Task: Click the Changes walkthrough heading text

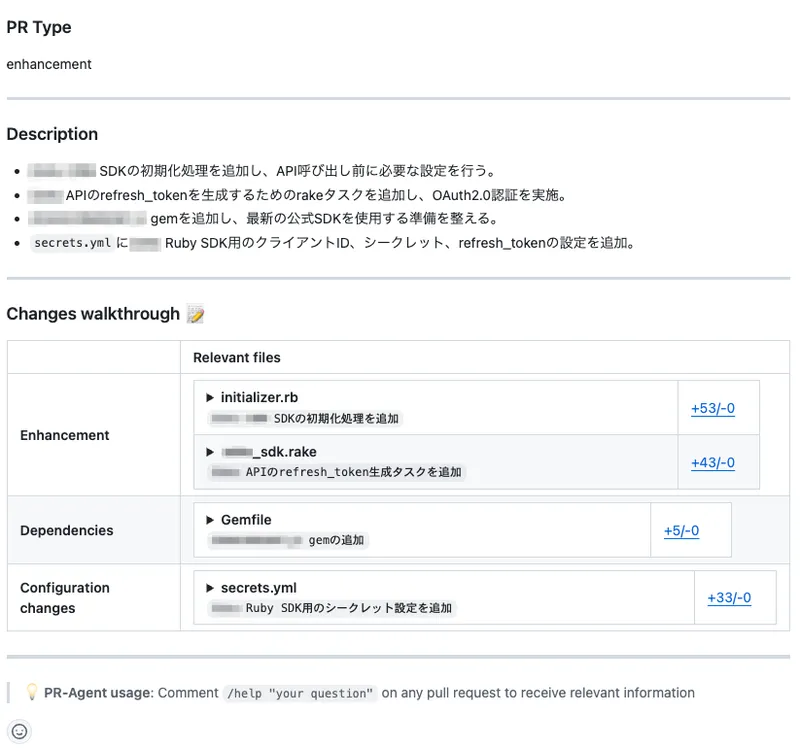Action: (x=93, y=314)
